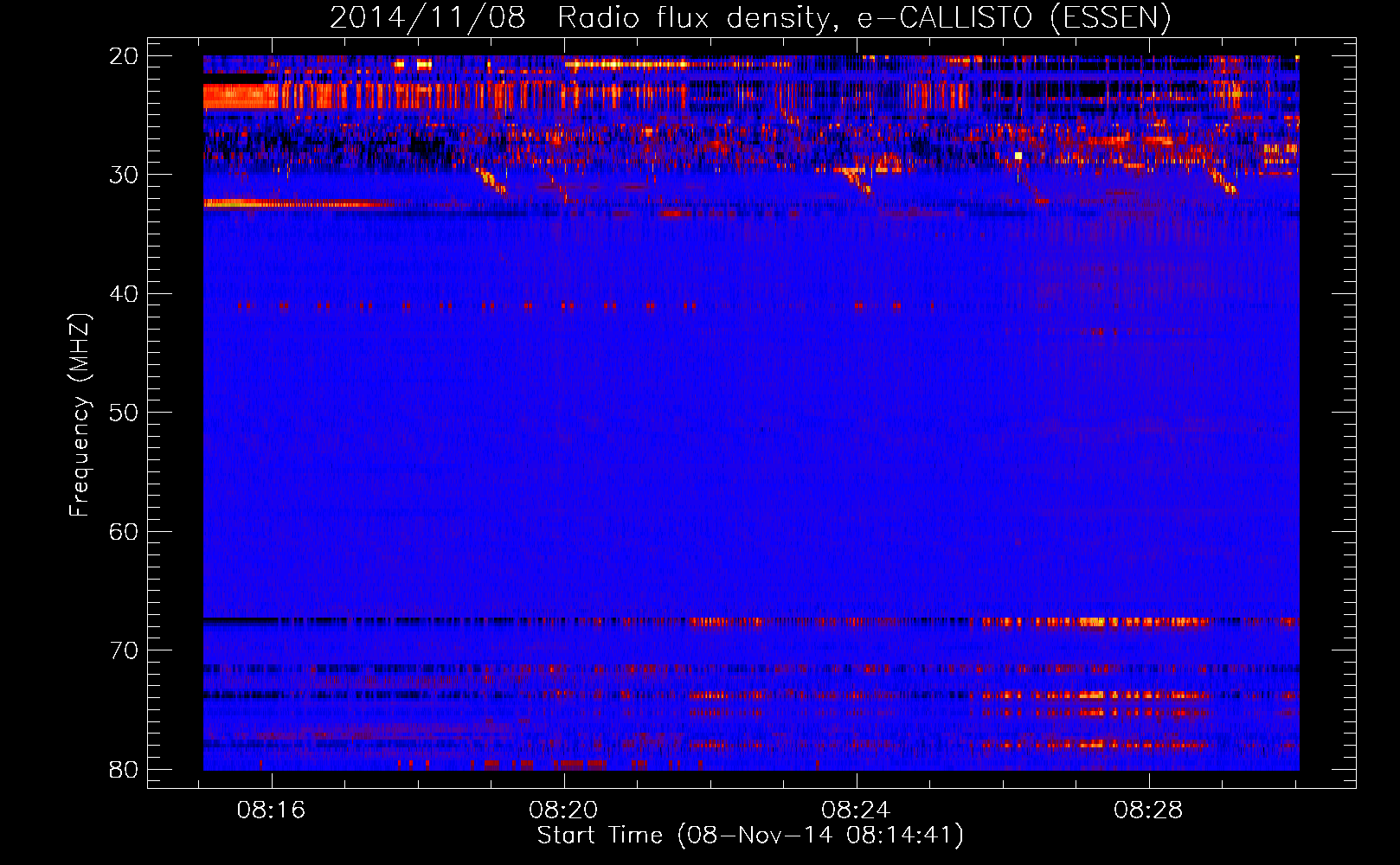The image size is (1400, 865).
Task: Click the 20 MHz frequency tick label
Action: coord(124,56)
